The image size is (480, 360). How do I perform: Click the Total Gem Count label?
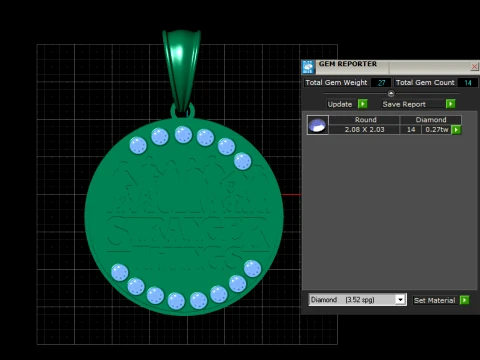click(425, 82)
